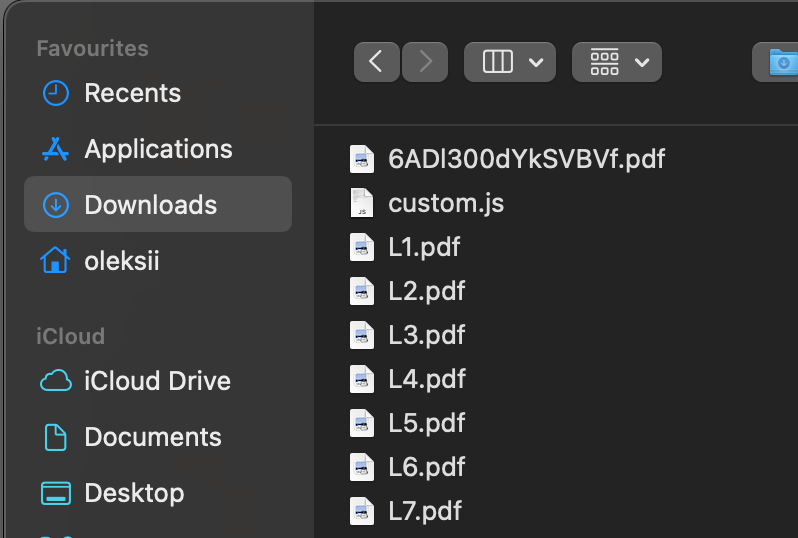Click the L6.pdf file icon
This screenshot has height=538, width=798.
pyautogui.click(x=362, y=467)
